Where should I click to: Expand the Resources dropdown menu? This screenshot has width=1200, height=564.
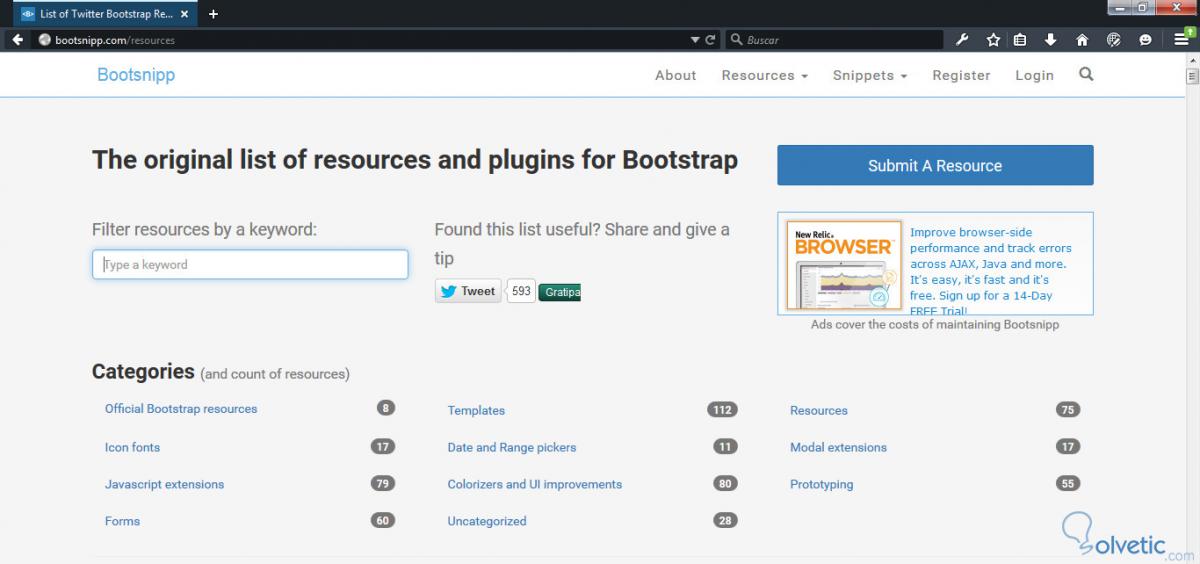click(x=764, y=75)
